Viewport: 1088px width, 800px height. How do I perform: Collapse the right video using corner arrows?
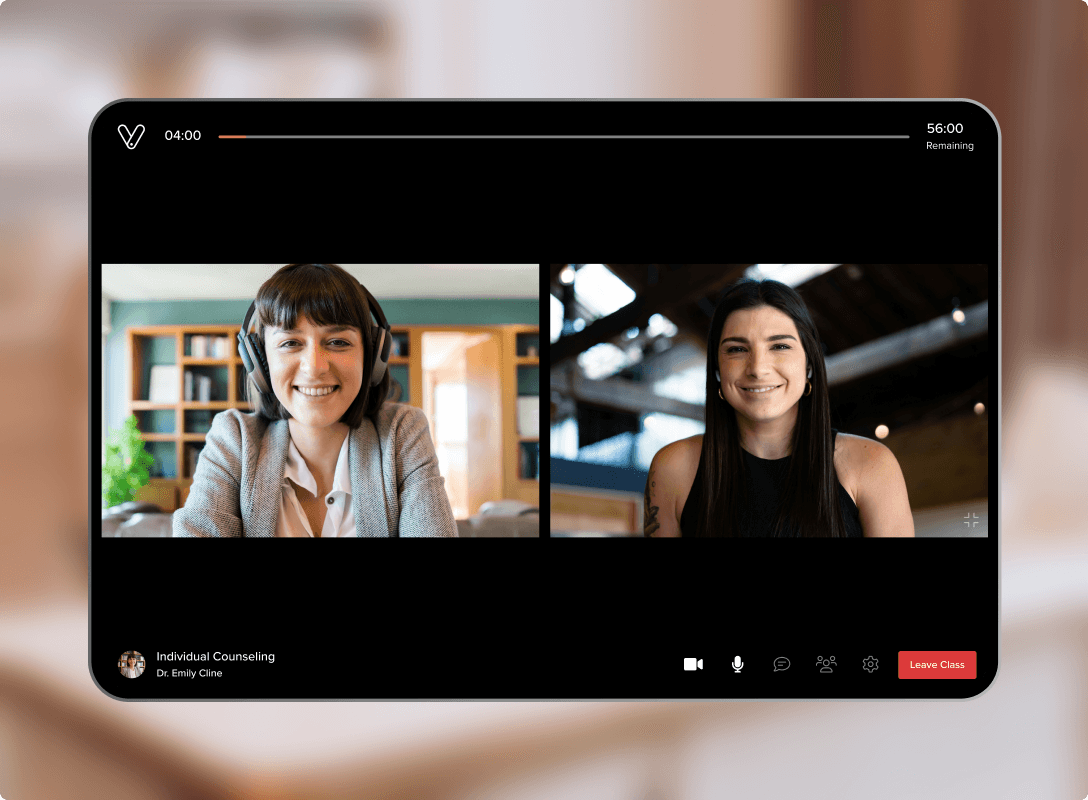pyautogui.click(x=971, y=520)
